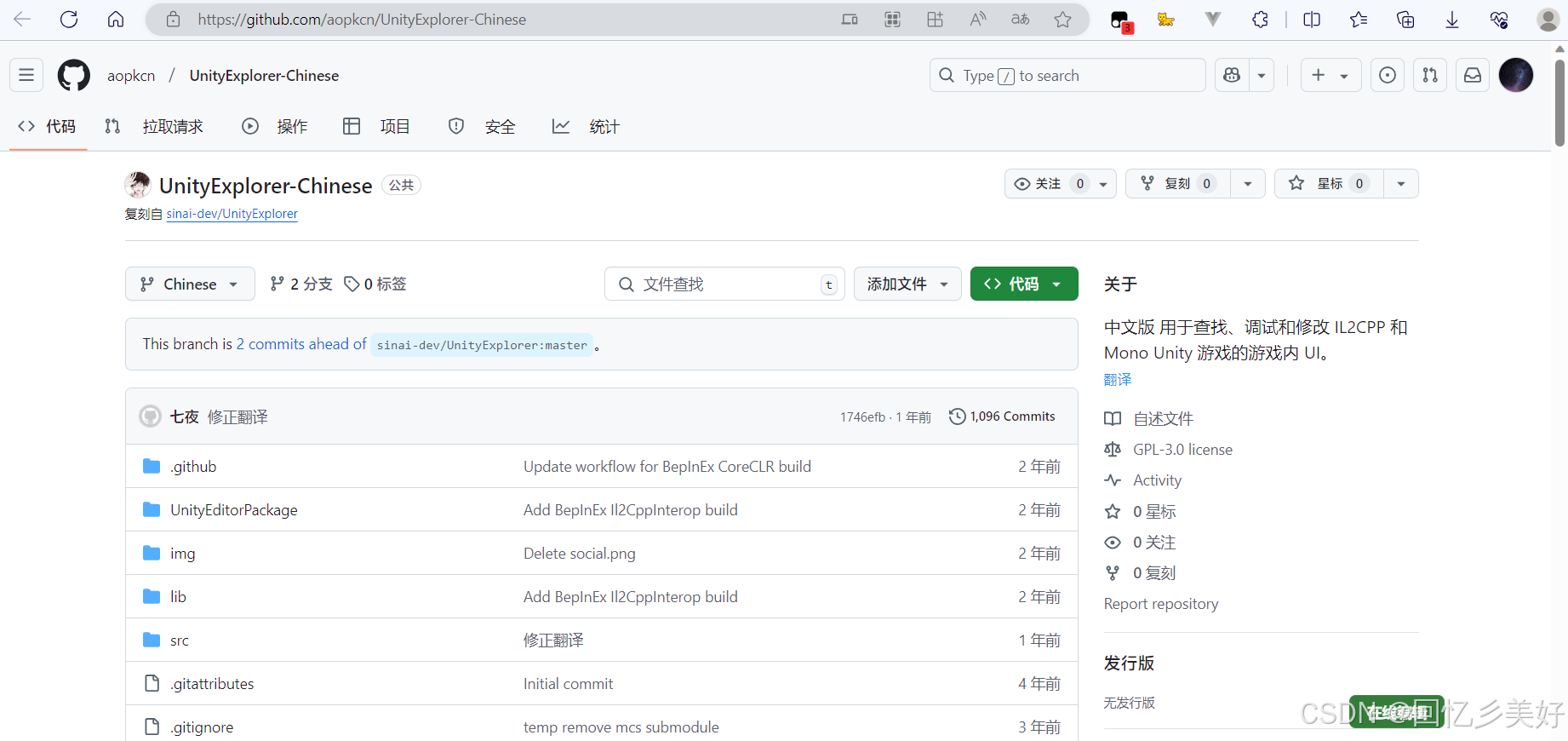Image resolution: width=1568 pixels, height=741 pixels.
Task: View site info via address bar lock icon
Action: click(x=173, y=20)
